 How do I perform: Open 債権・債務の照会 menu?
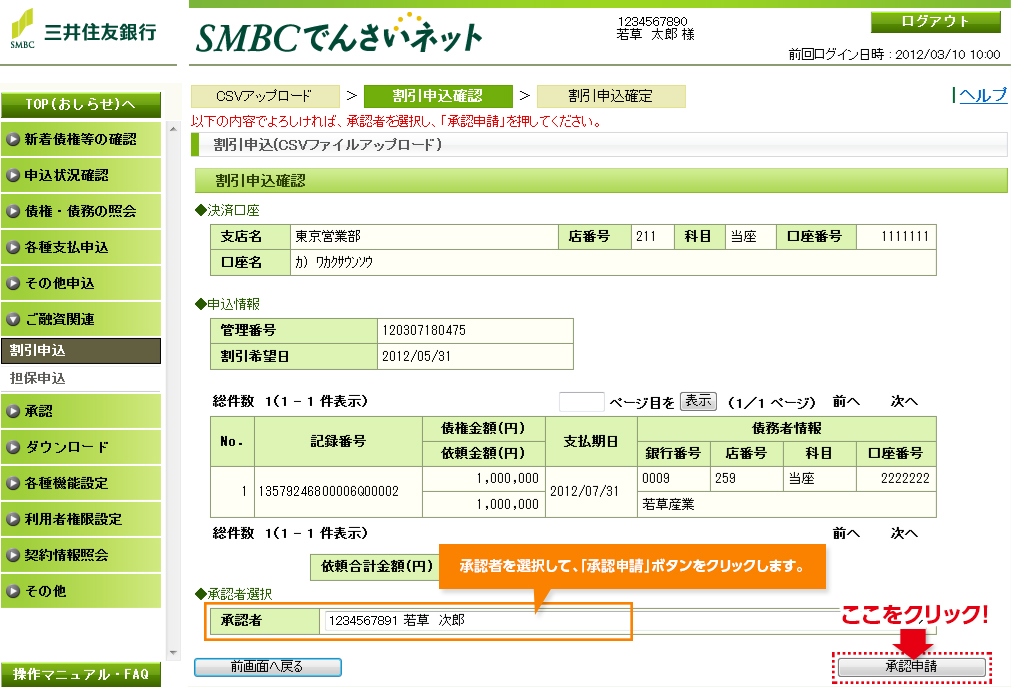click(81, 211)
